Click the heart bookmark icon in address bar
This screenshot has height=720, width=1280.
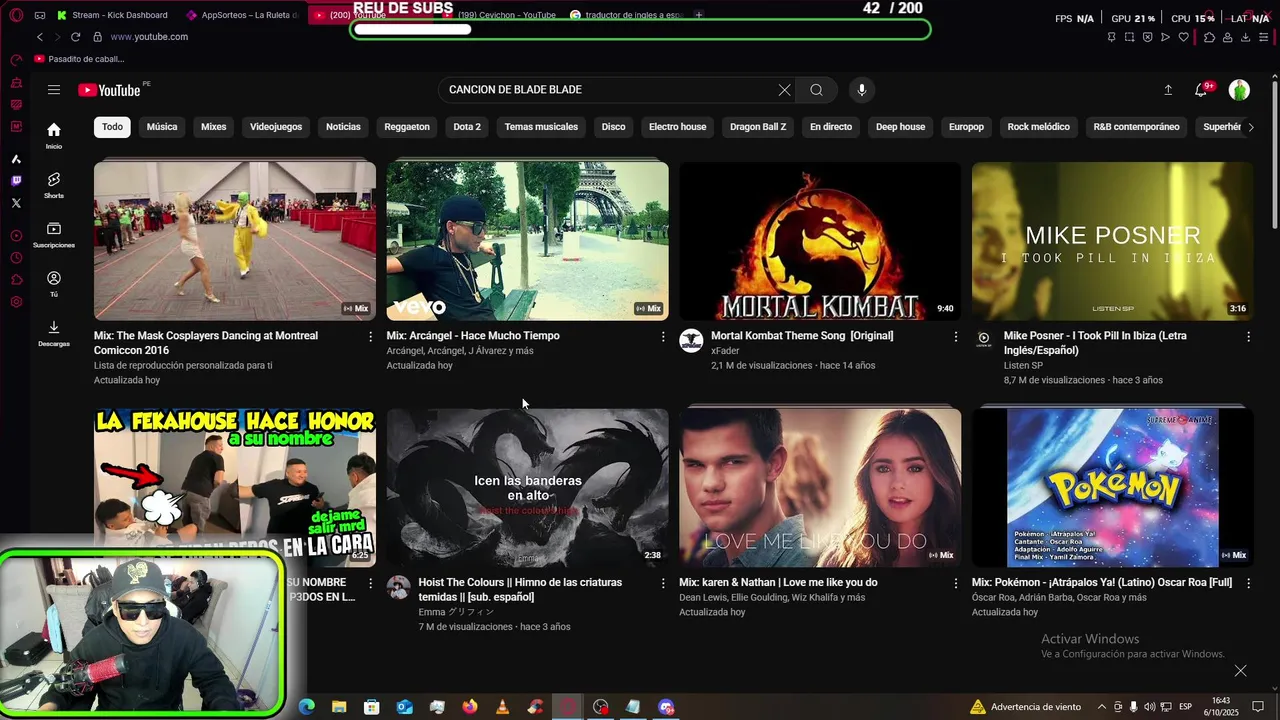pyautogui.click(x=1184, y=37)
